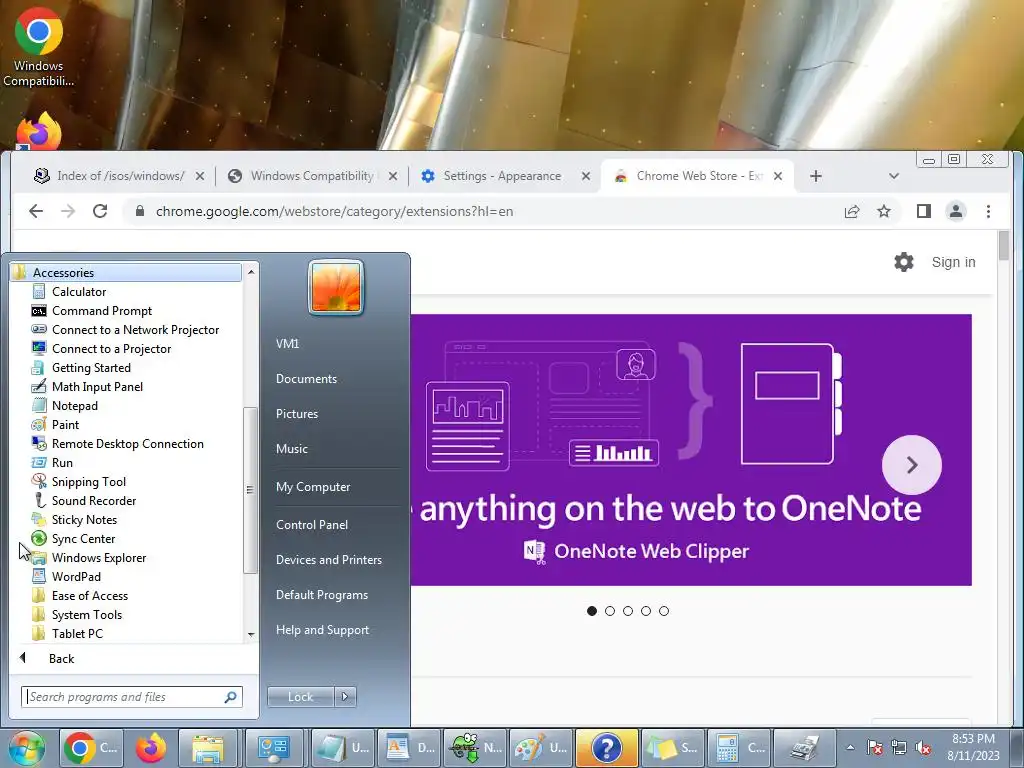This screenshot has height=768, width=1024.
Task: Open Calculator from Accessories menu
Action: pyautogui.click(x=78, y=292)
